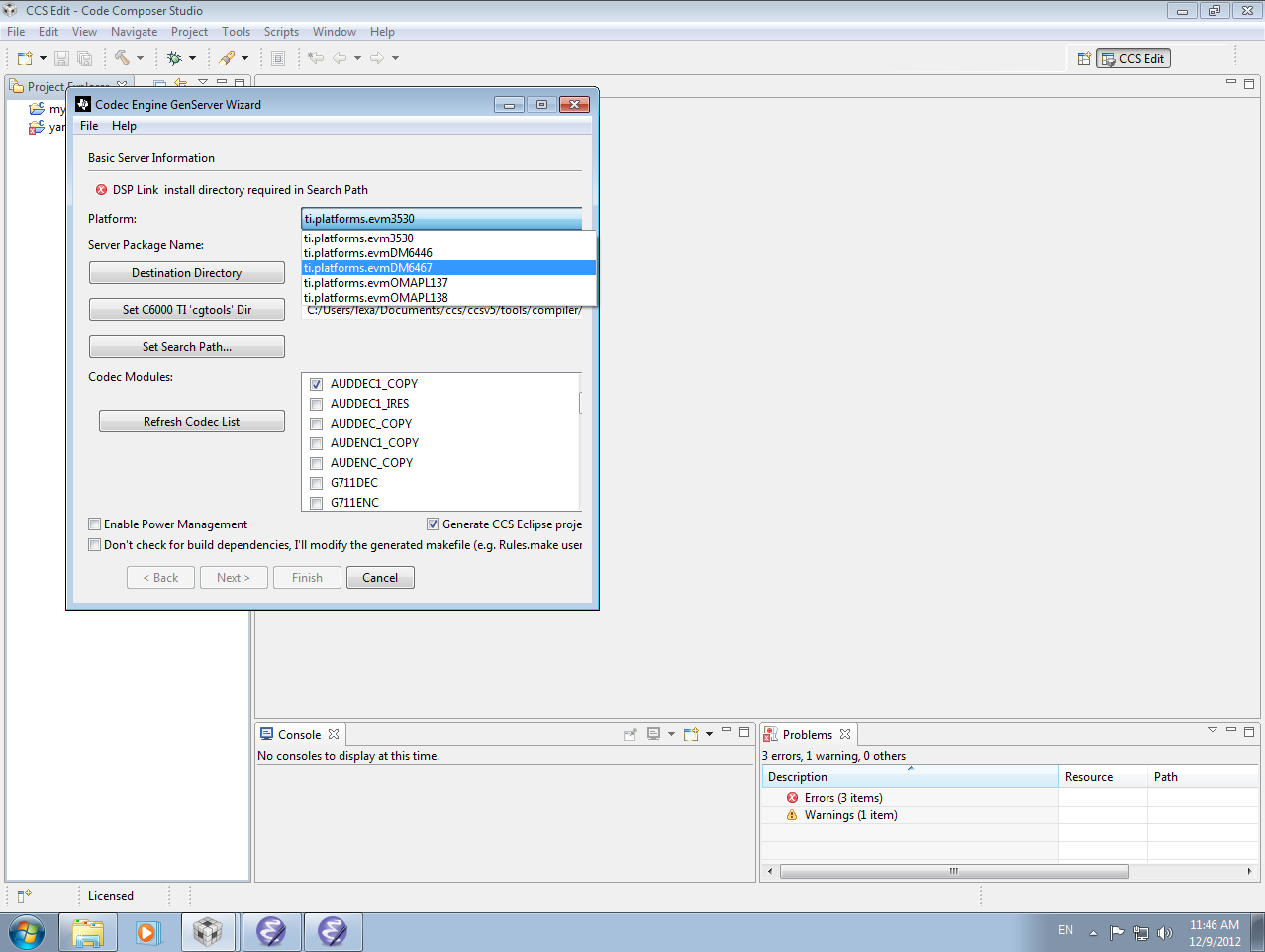The image size is (1265, 952).
Task: Open the media player taskbar icon
Action: [x=146, y=932]
